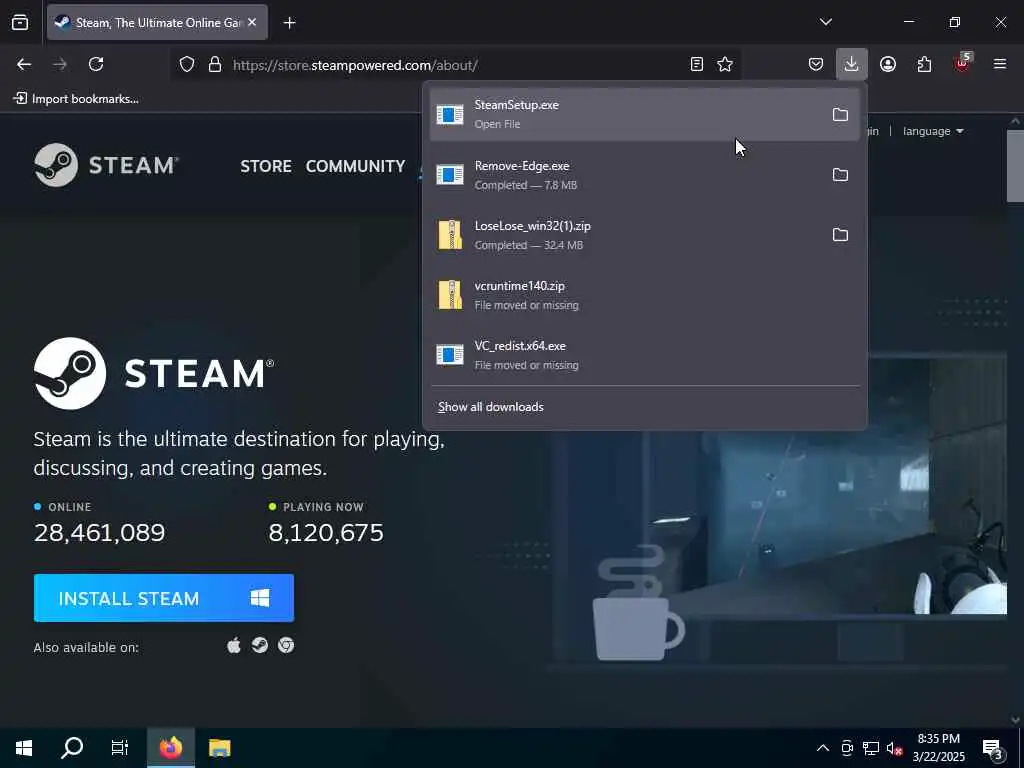This screenshot has height=768, width=1024.
Task: View site security padlock info
Action: coord(215,65)
